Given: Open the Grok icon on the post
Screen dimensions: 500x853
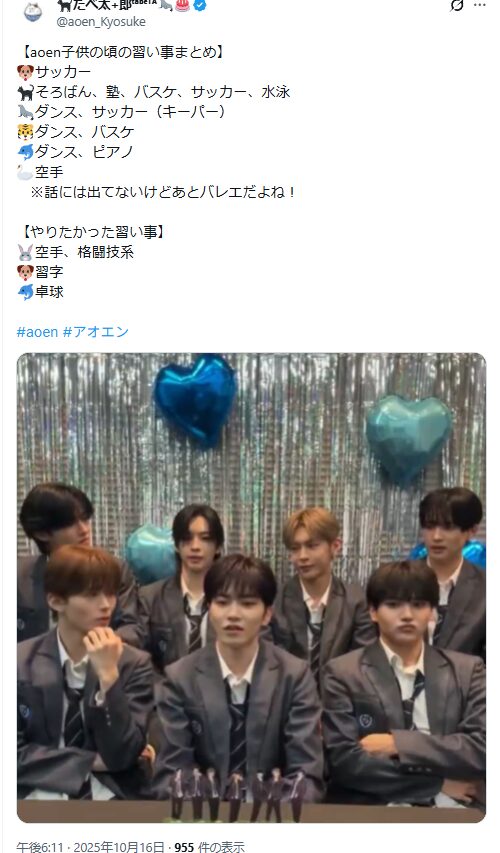Looking at the screenshot, I should (x=457, y=5).
